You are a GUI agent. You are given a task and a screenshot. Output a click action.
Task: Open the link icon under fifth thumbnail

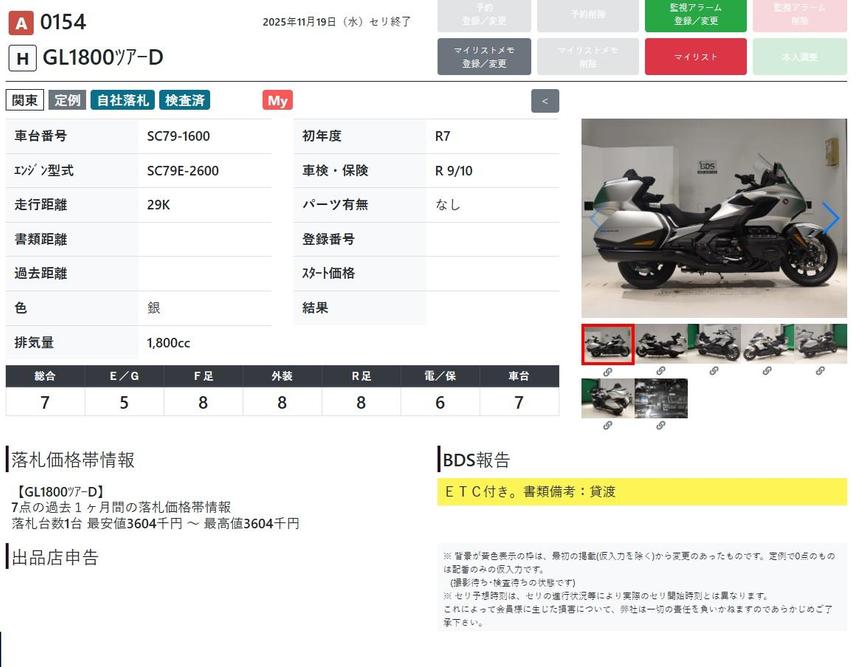coord(820,371)
